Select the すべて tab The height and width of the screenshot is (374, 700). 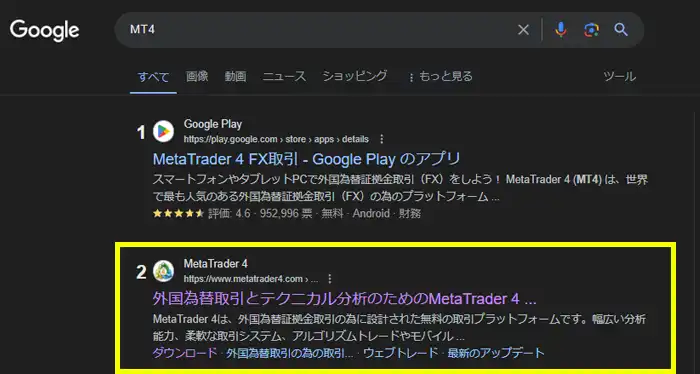(x=153, y=77)
